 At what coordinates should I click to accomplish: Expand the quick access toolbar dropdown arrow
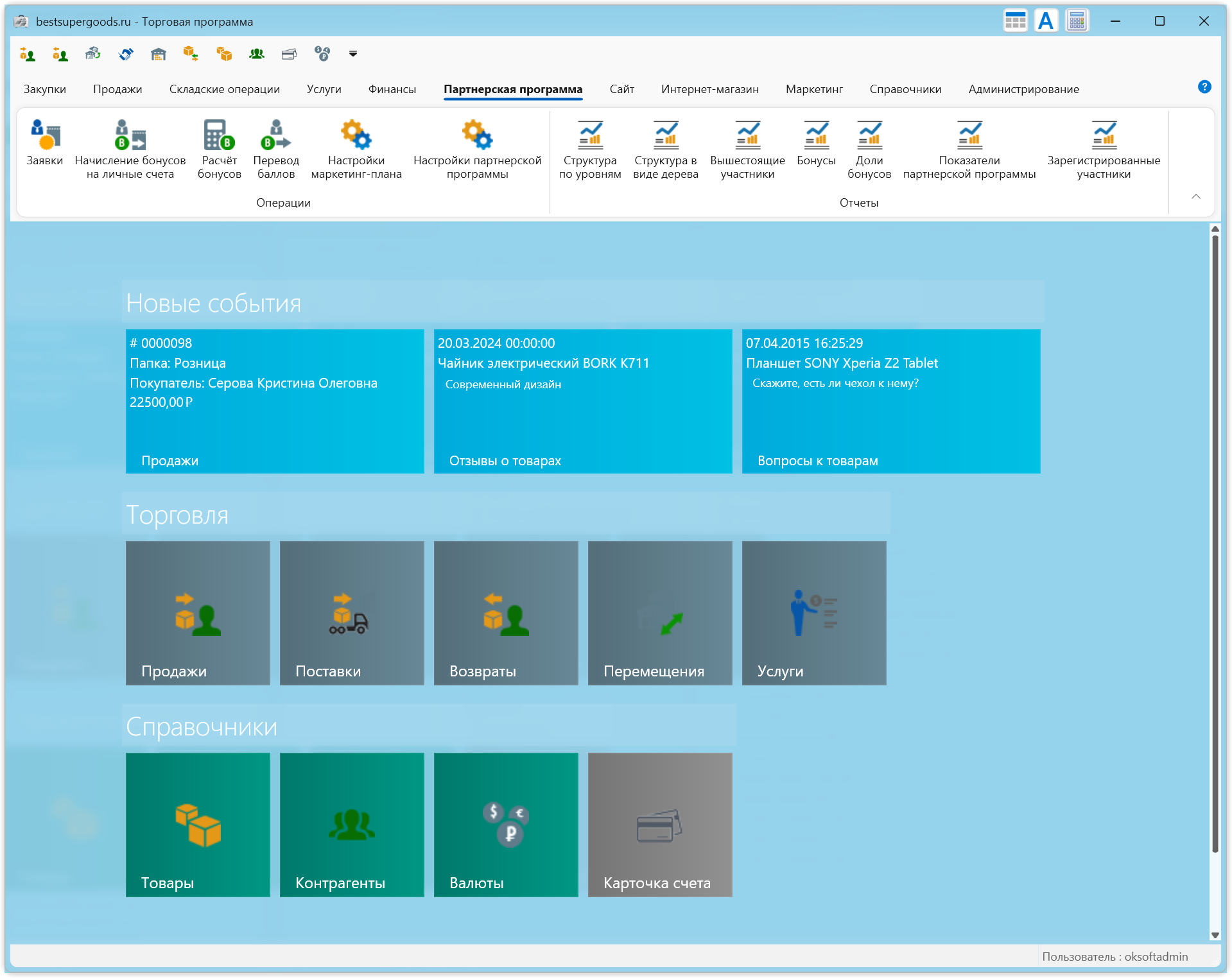352,54
